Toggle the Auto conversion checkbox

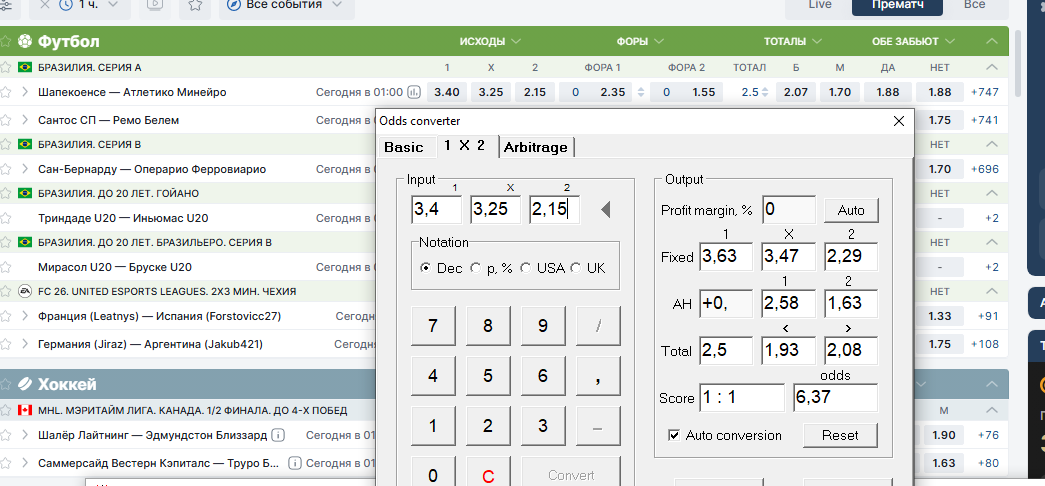click(x=674, y=435)
